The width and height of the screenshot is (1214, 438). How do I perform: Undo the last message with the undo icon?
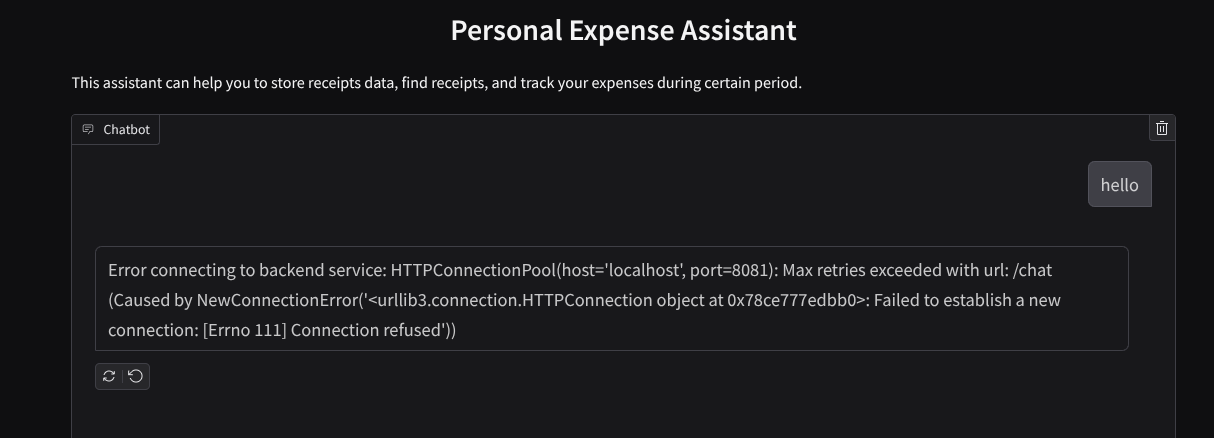136,376
